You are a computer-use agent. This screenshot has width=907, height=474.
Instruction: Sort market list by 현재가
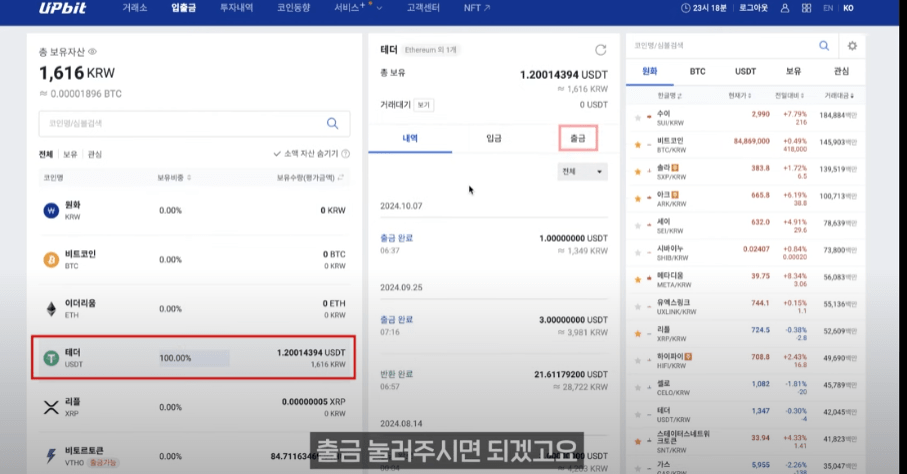click(x=740, y=95)
